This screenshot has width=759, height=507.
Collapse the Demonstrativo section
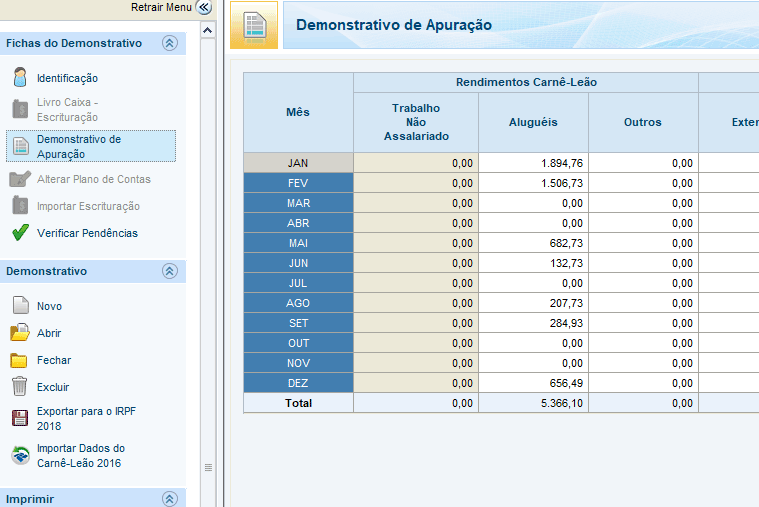[x=169, y=271]
